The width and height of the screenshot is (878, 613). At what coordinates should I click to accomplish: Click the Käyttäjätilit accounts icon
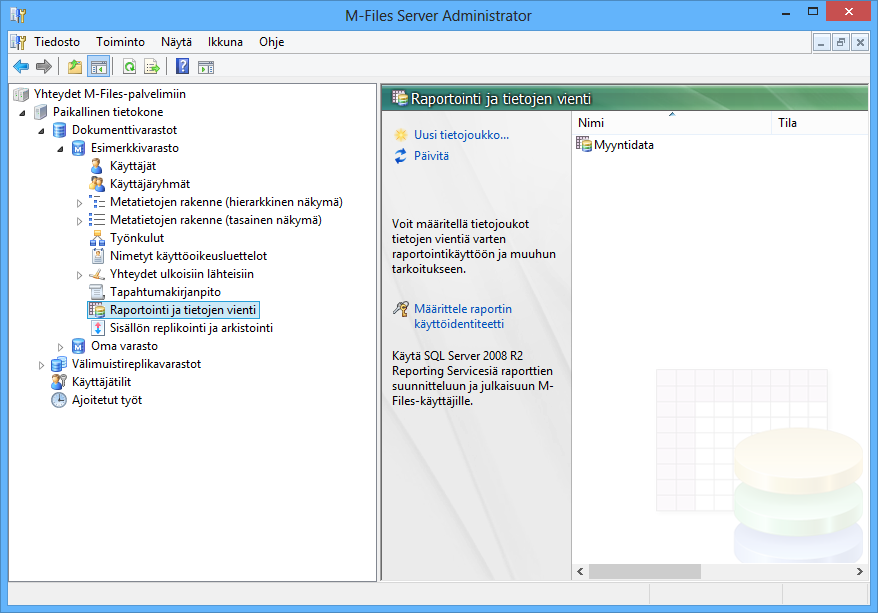(x=59, y=382)
